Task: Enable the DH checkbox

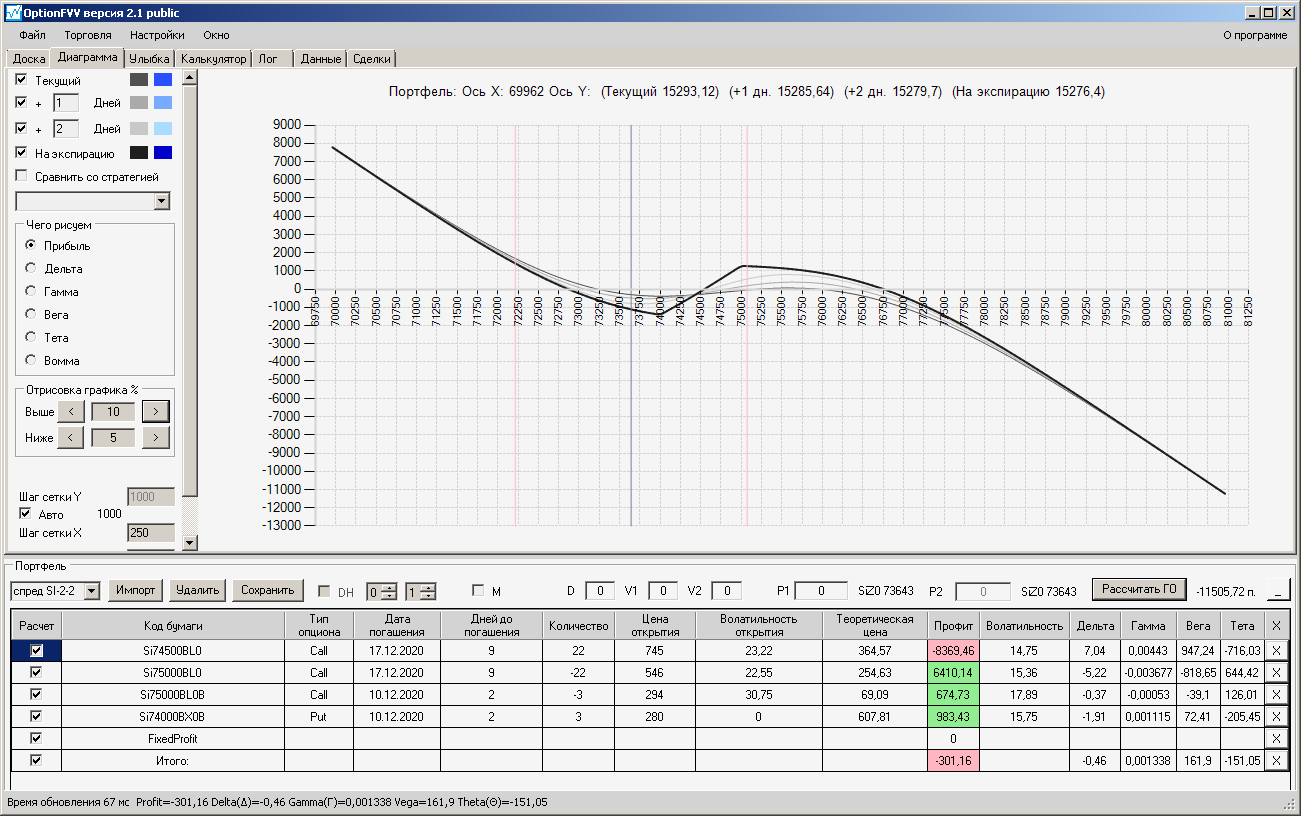Action: tap(324, 592)
